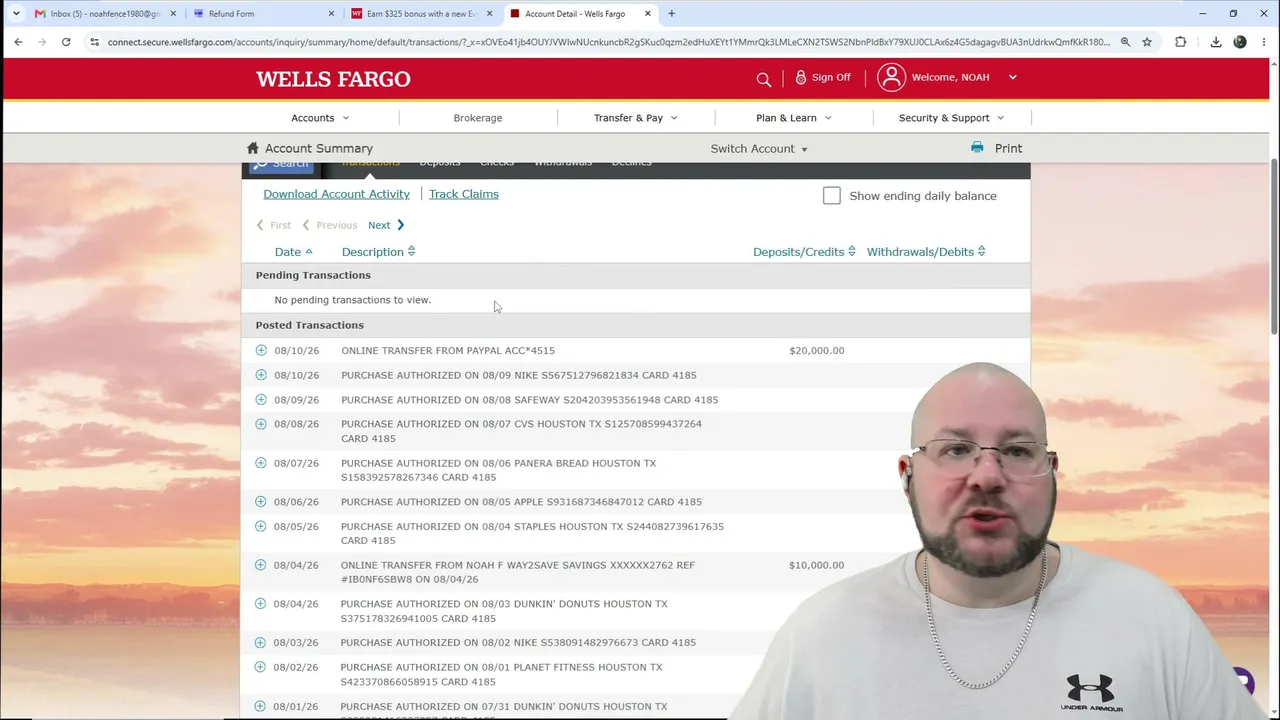Expand the 08/04/26 Way2Save transfer row

(261, 565)
